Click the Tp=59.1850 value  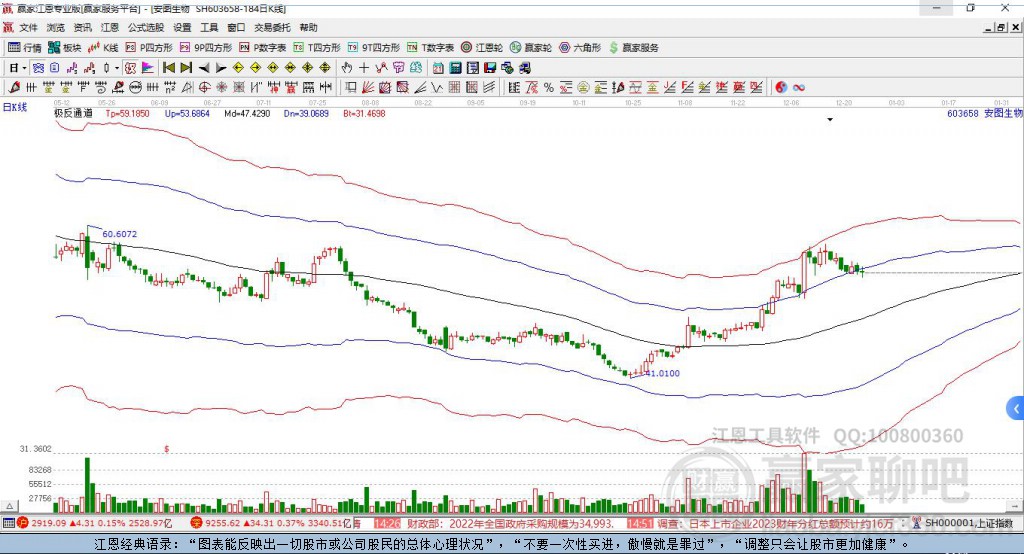[x=127, y=113]
